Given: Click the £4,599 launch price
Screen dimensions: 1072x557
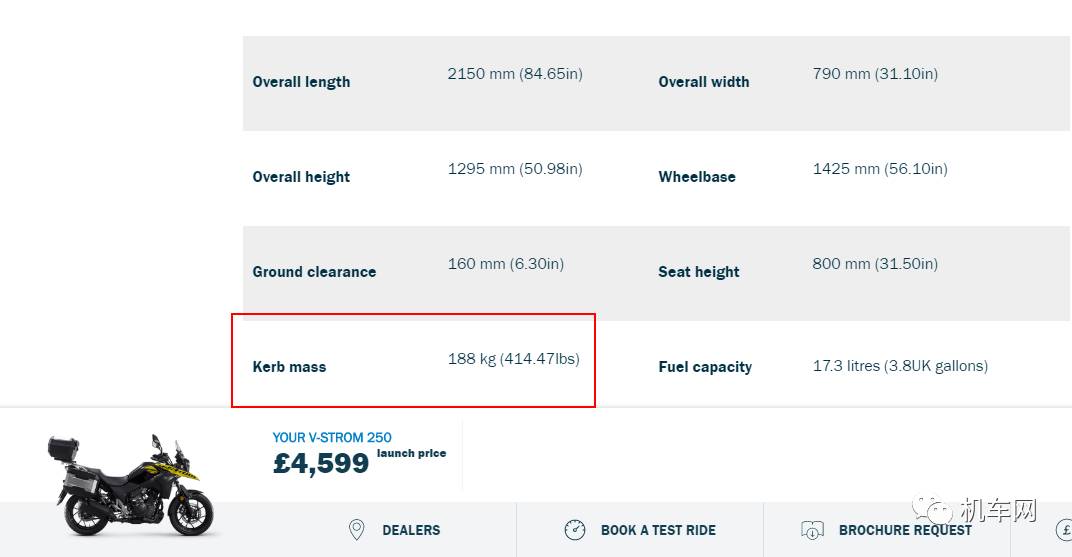Looking at the screenshot, I should 321,463.
